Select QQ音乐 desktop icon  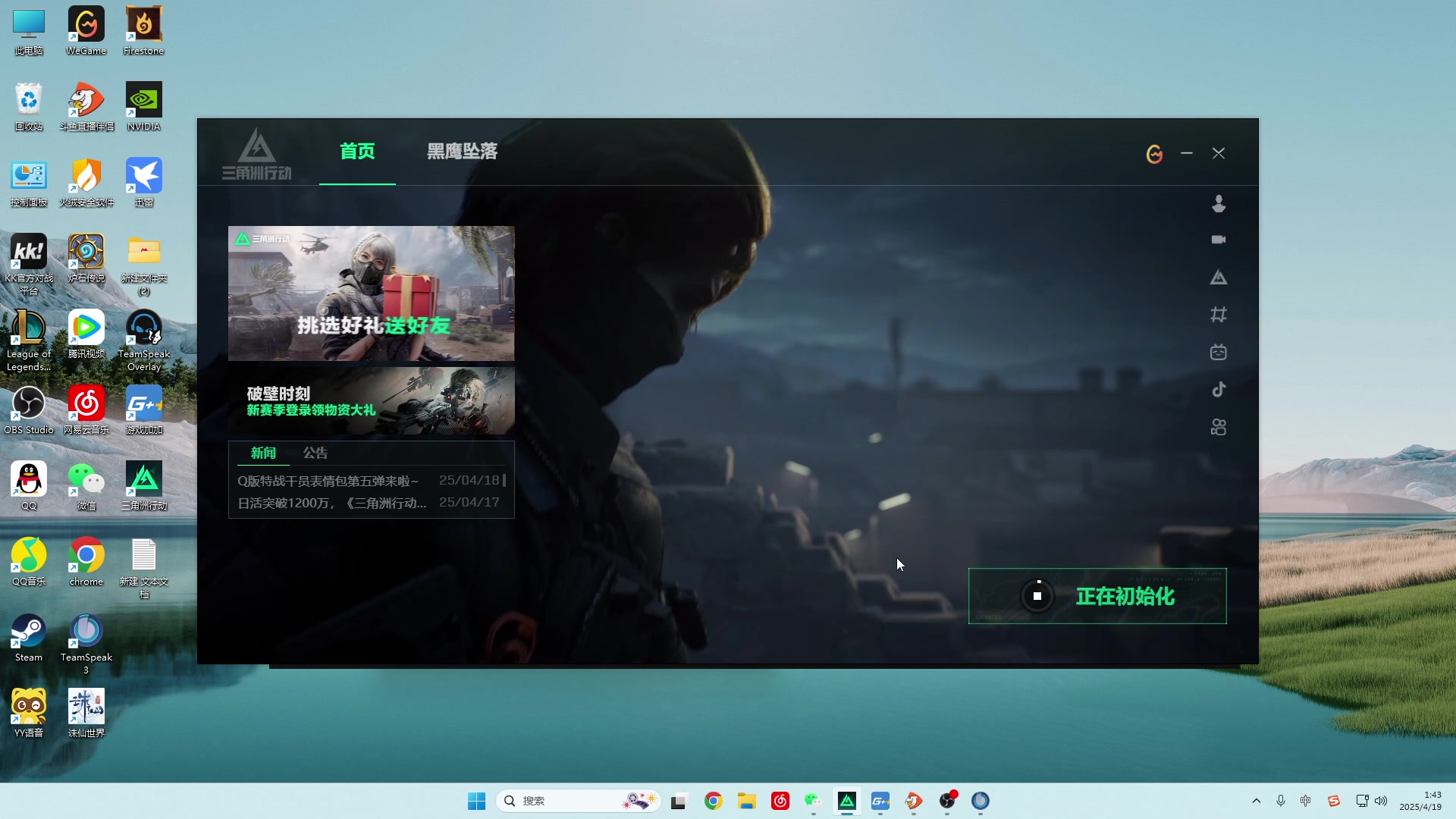click(29, 562)
